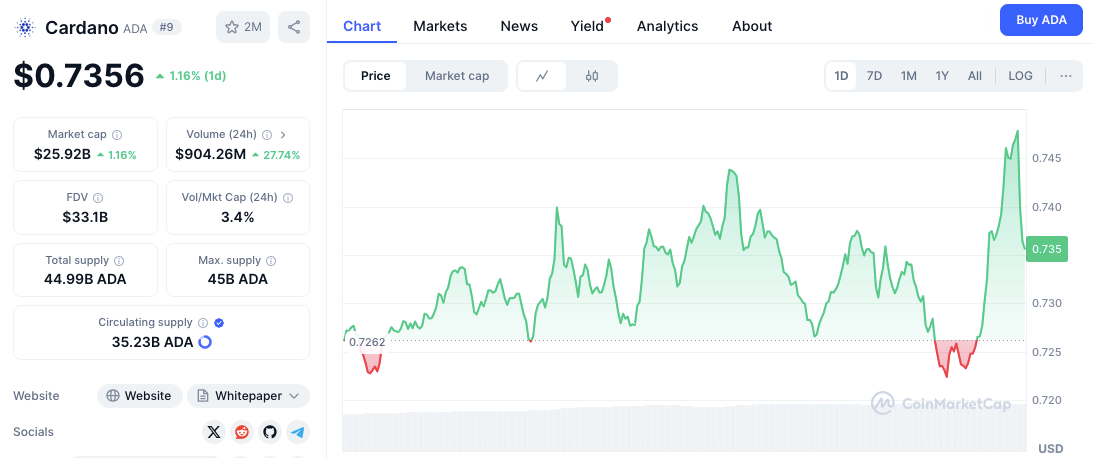This screenshot has width=1093, height=458.
Task: Show Volume (24h) info icon
Action: tap(267, 135)
